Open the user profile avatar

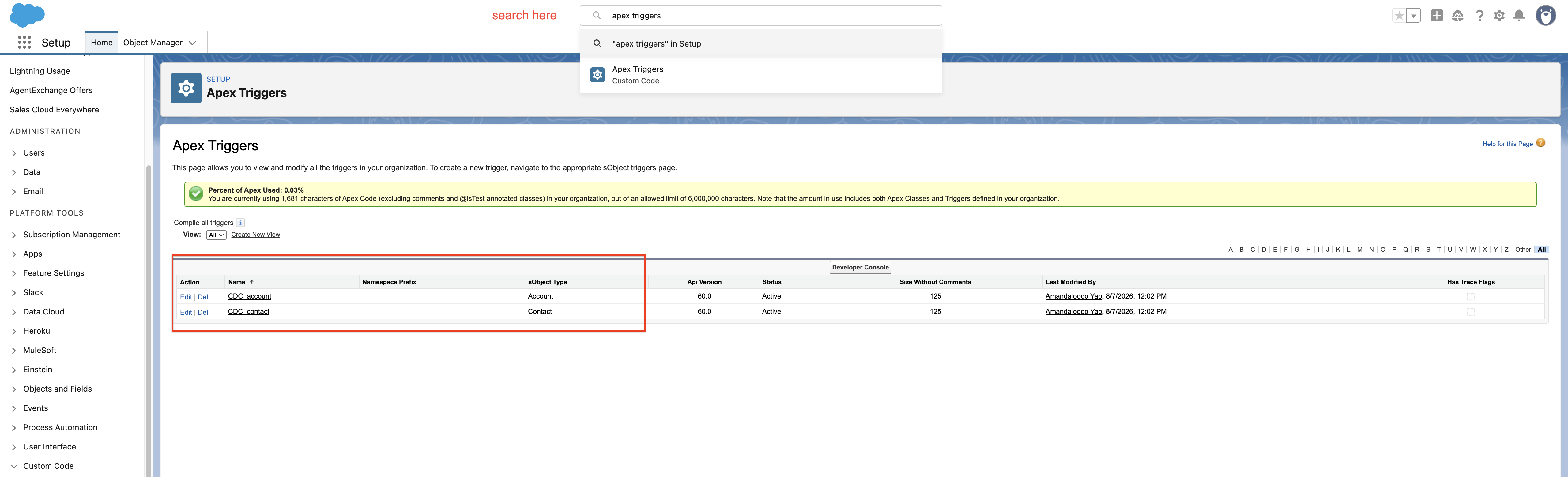1546,15
